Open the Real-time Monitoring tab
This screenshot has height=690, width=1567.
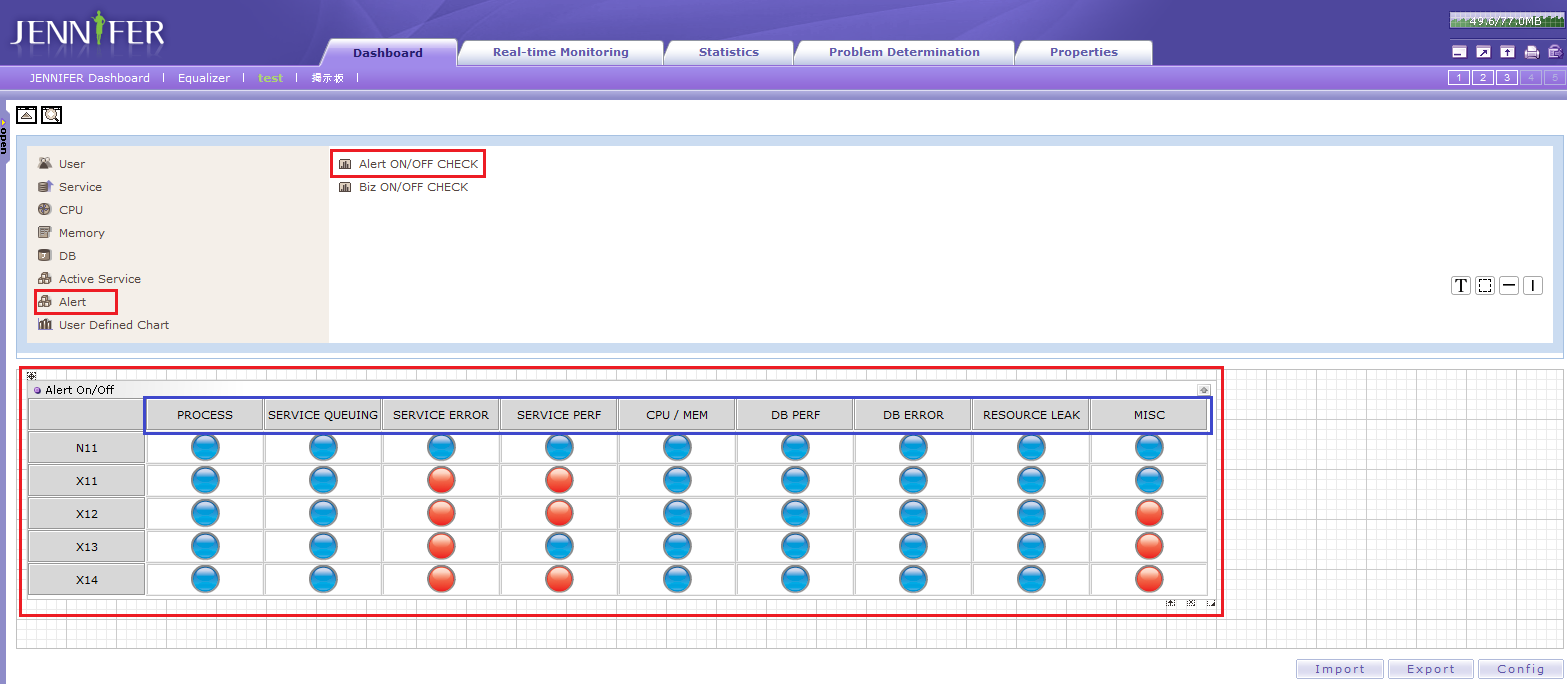tap(561, 52)
